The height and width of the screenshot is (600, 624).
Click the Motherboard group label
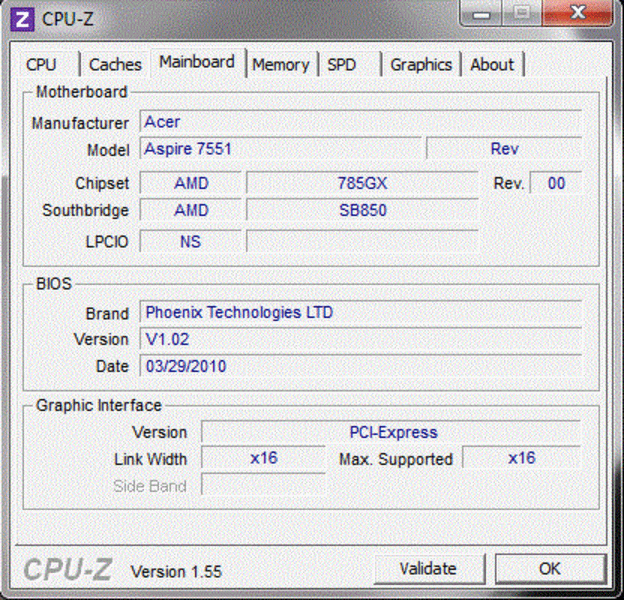[82, 92]
